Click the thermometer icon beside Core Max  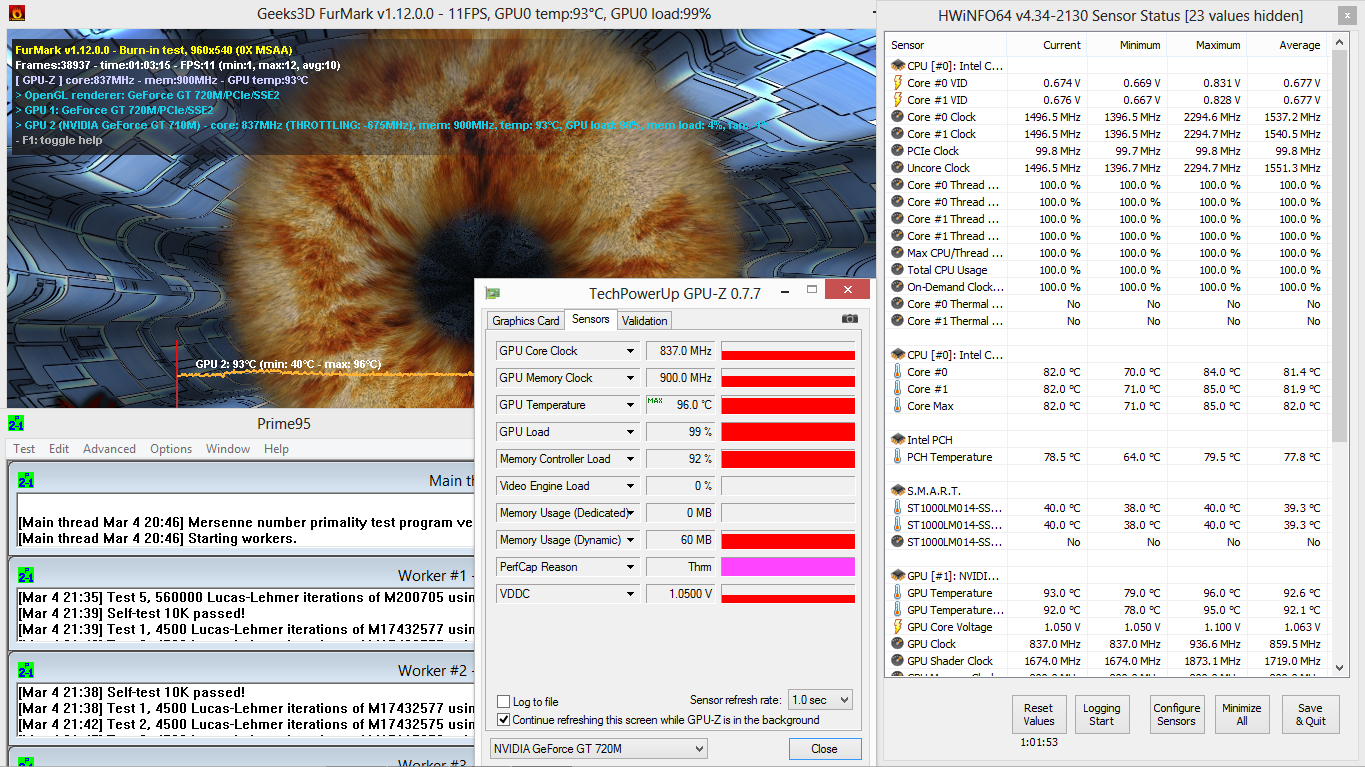point(897,406)
